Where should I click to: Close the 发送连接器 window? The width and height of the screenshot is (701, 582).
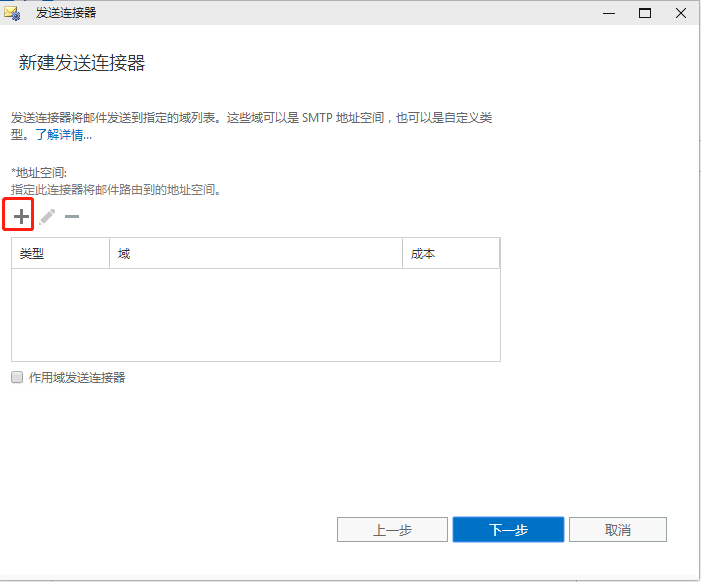pos(681,13)
